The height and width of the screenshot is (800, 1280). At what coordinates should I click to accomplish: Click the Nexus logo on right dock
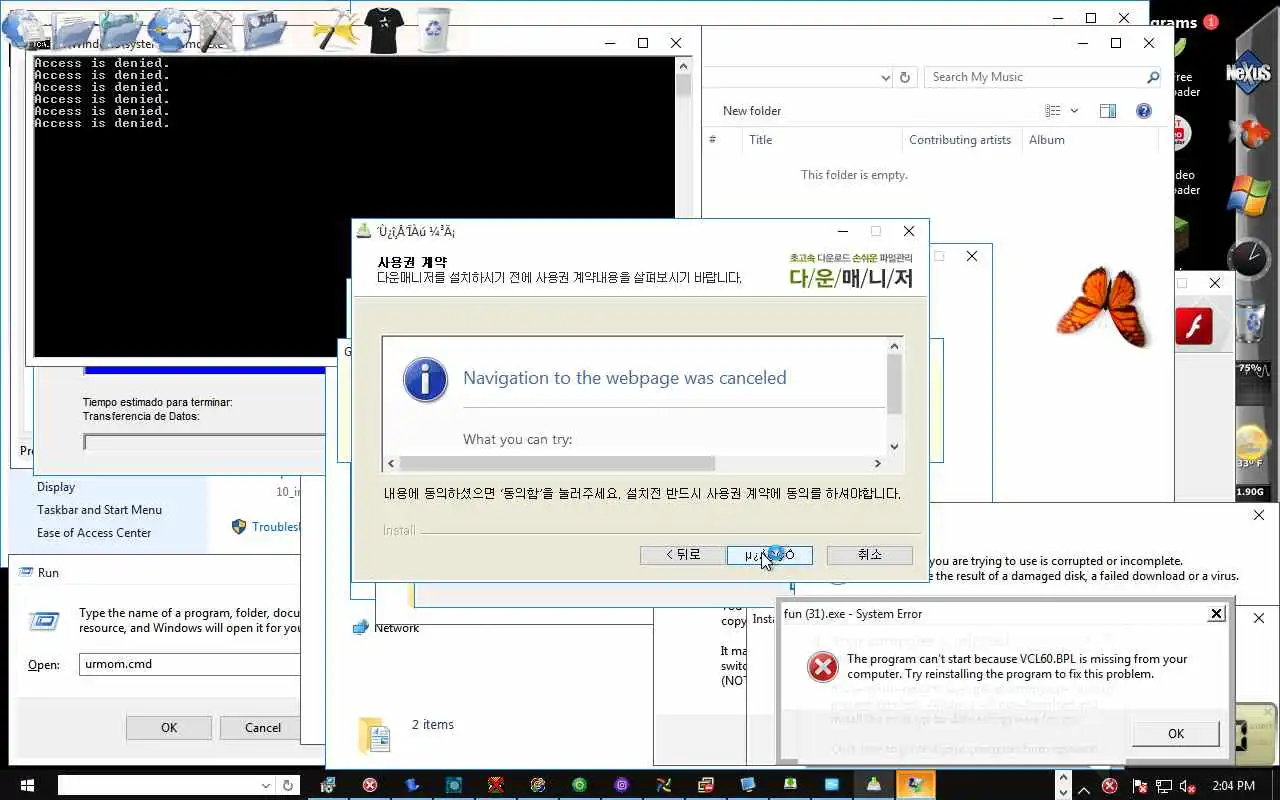point(1248,72)
